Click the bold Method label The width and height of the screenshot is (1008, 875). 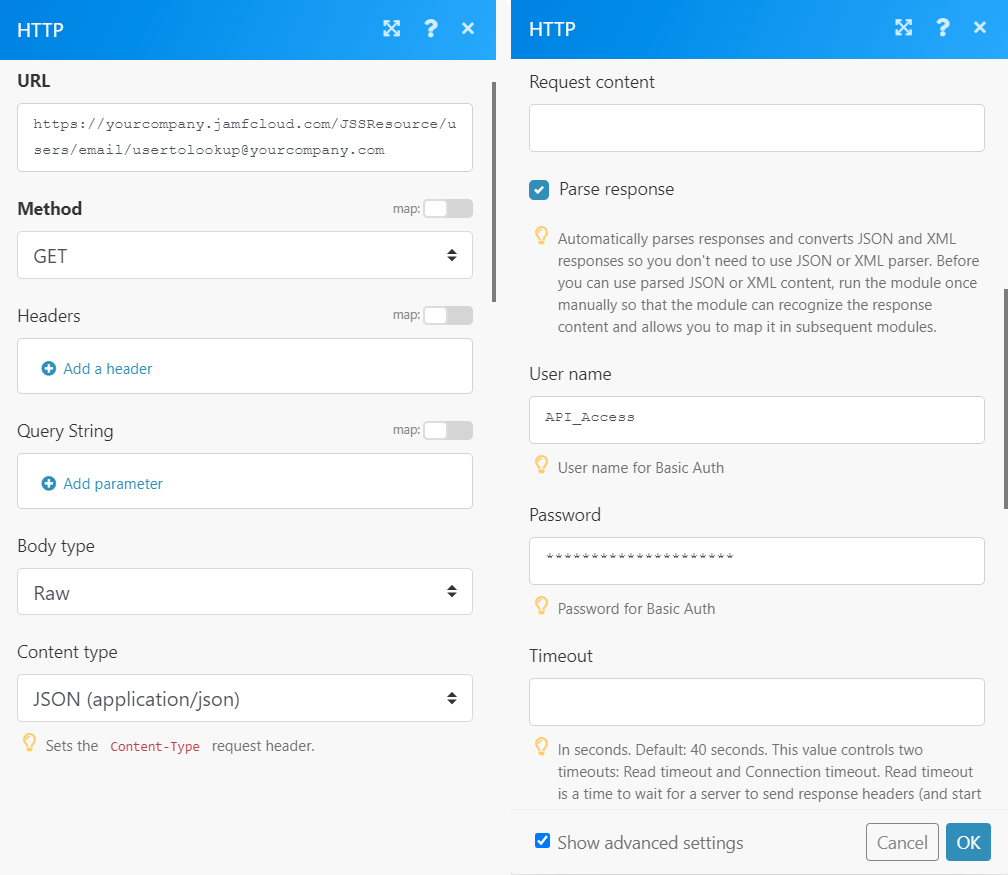pos(50,208)
